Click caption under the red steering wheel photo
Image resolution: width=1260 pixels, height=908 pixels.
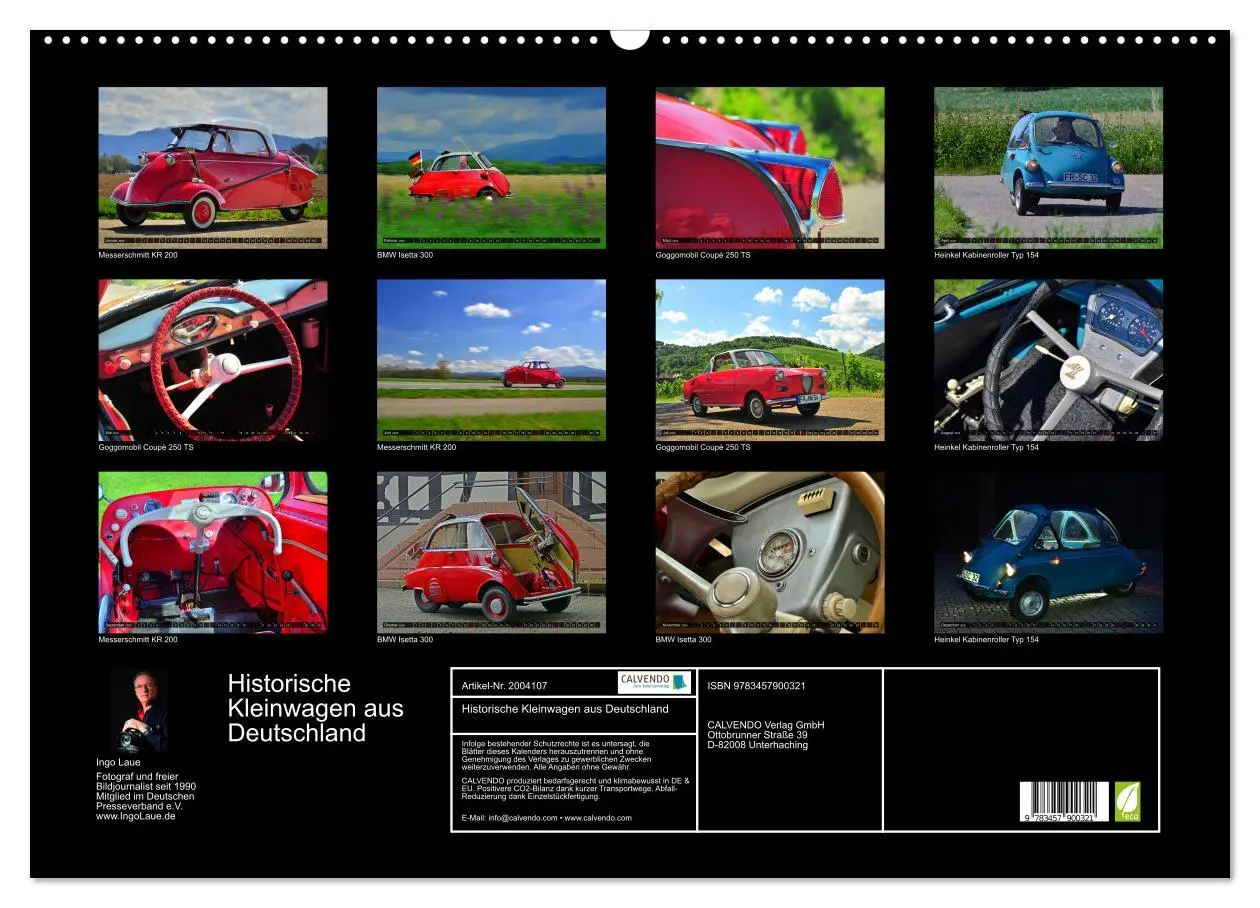point(146,447)
